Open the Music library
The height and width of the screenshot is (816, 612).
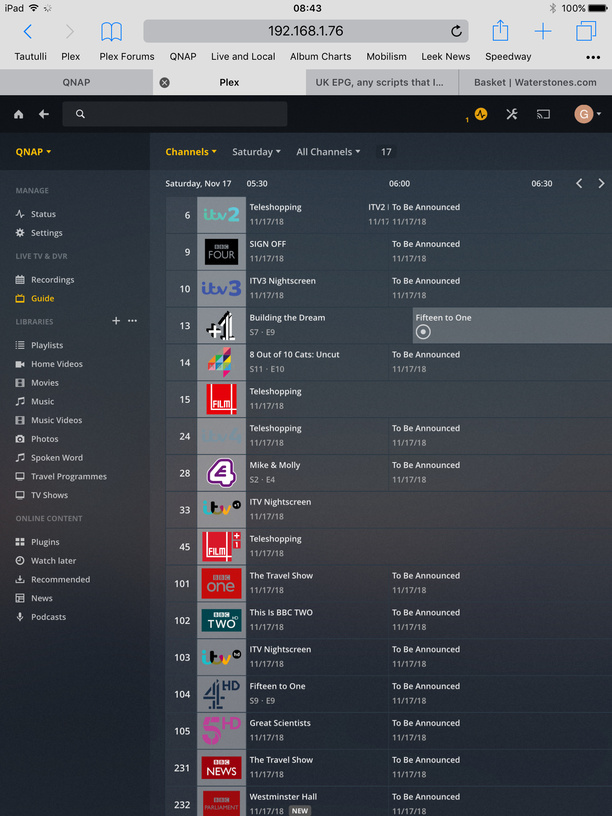coord(35,401)
